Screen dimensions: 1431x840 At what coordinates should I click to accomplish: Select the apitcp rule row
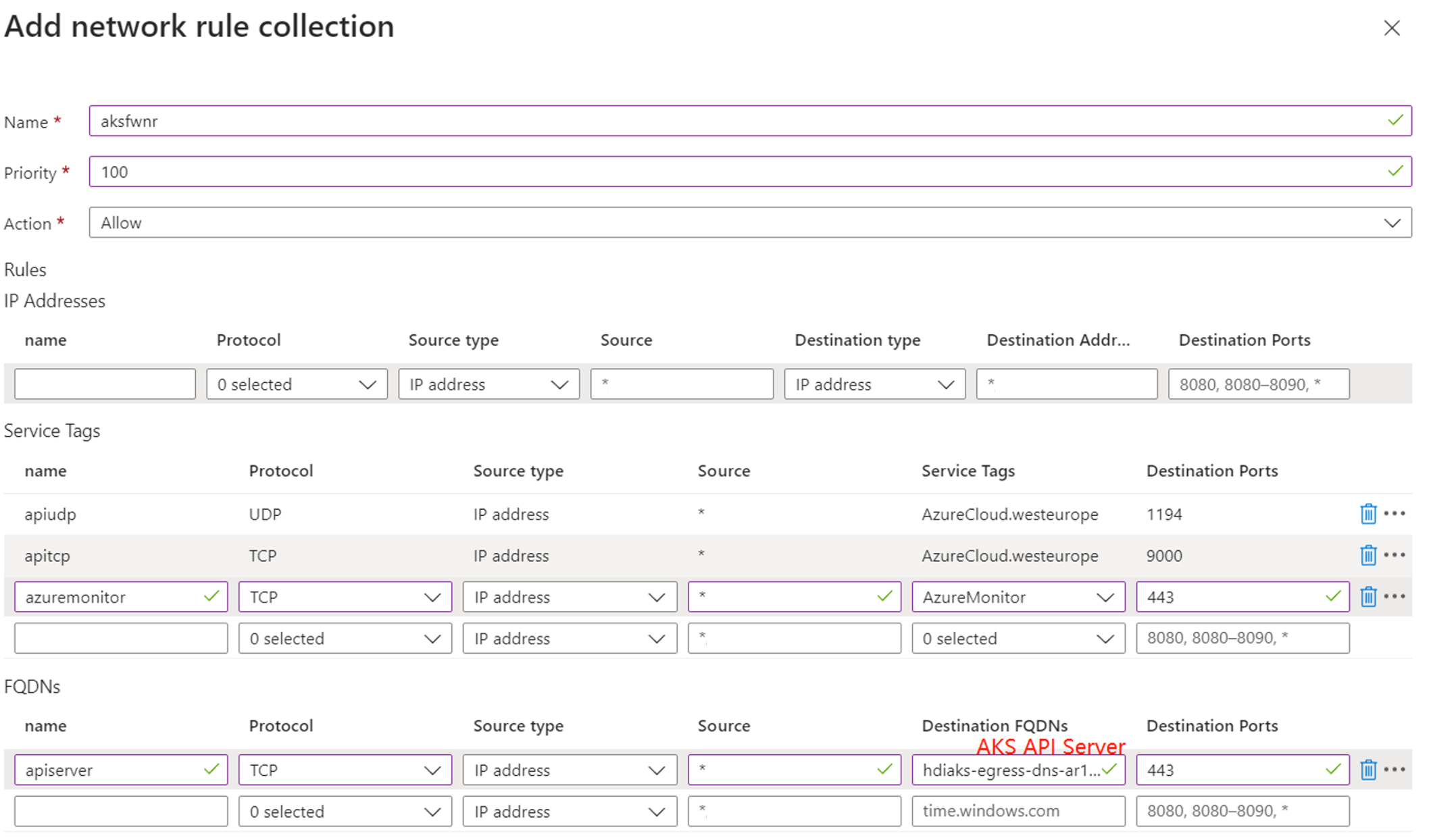707,555
